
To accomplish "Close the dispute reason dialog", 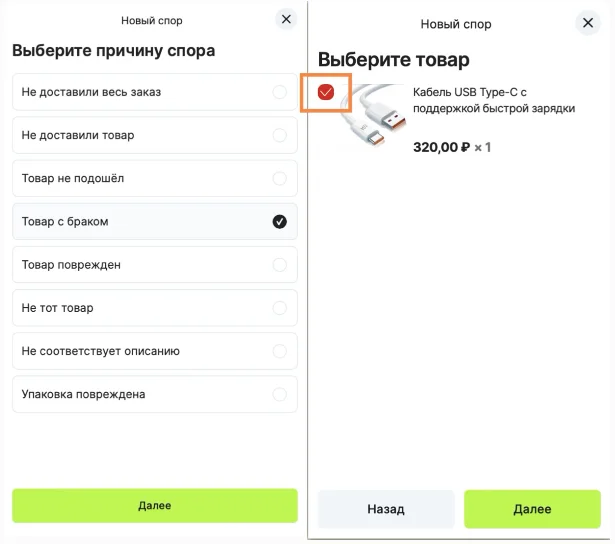I will tap(286, 19).
